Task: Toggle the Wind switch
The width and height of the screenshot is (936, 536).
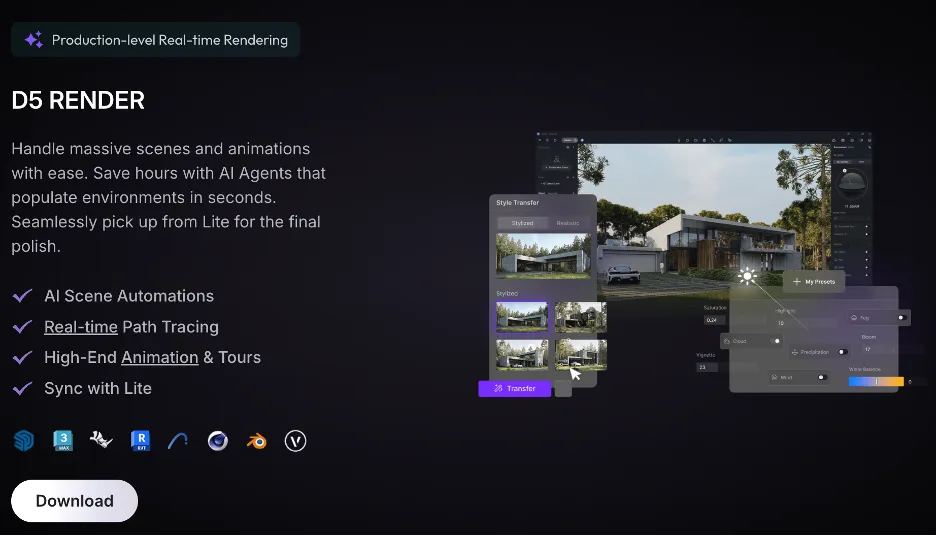Action: 821,377
